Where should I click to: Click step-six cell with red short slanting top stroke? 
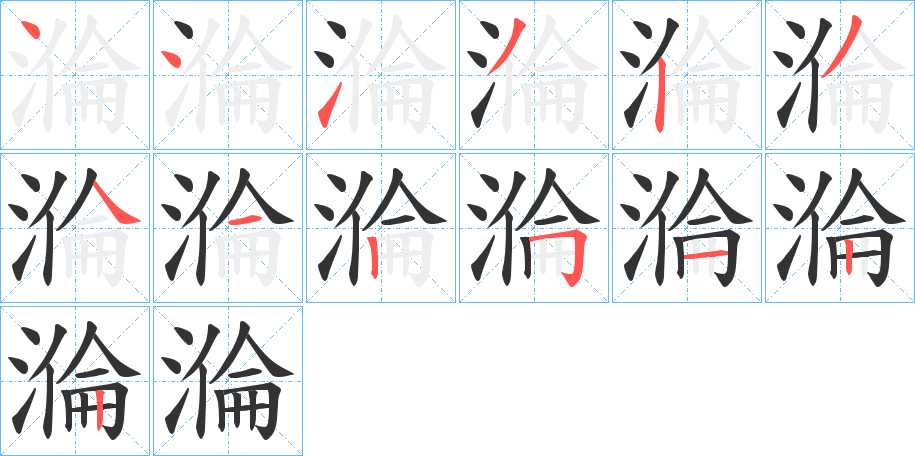840,75
